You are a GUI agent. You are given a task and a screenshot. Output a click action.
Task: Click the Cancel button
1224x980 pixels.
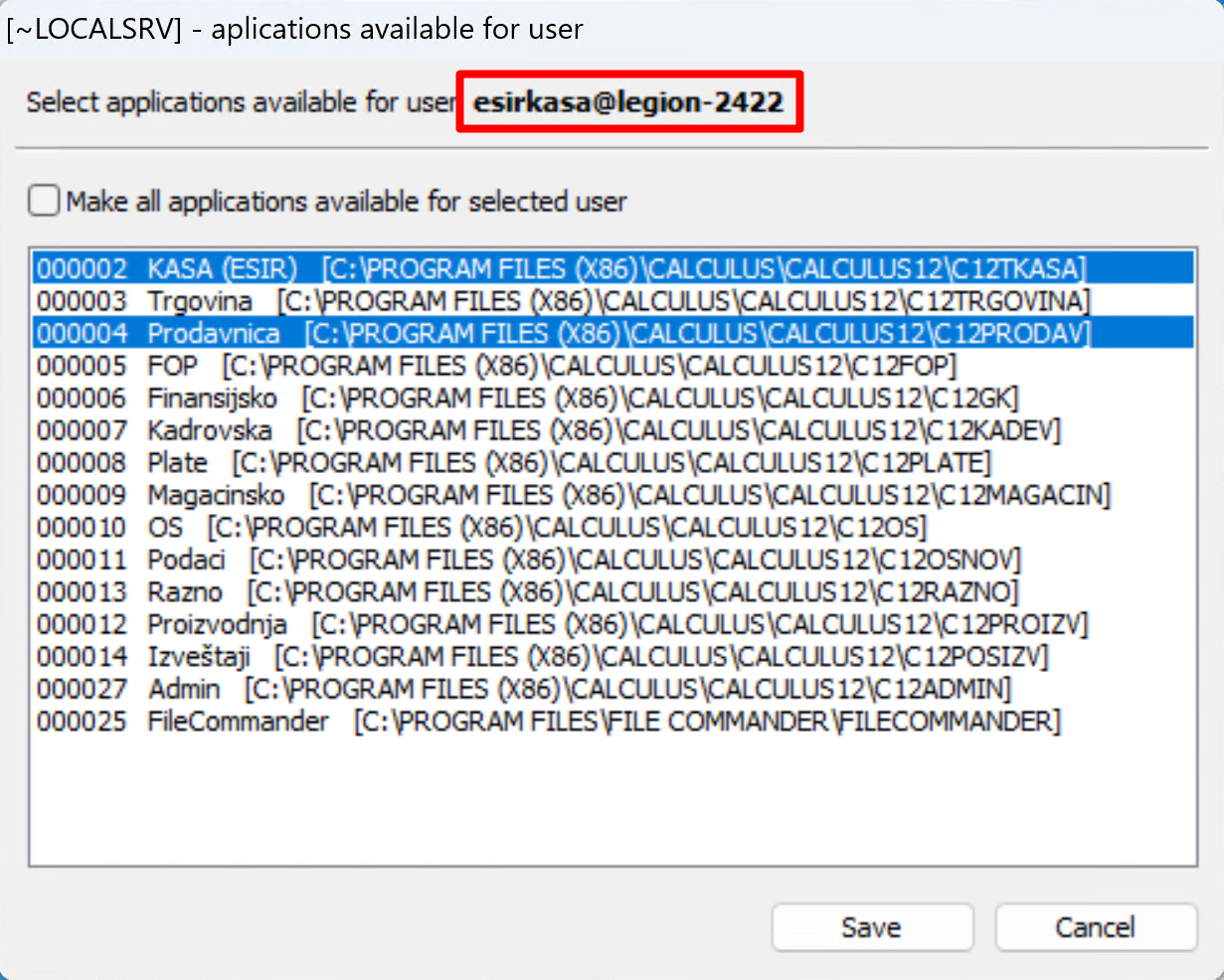coord(1095,927)
